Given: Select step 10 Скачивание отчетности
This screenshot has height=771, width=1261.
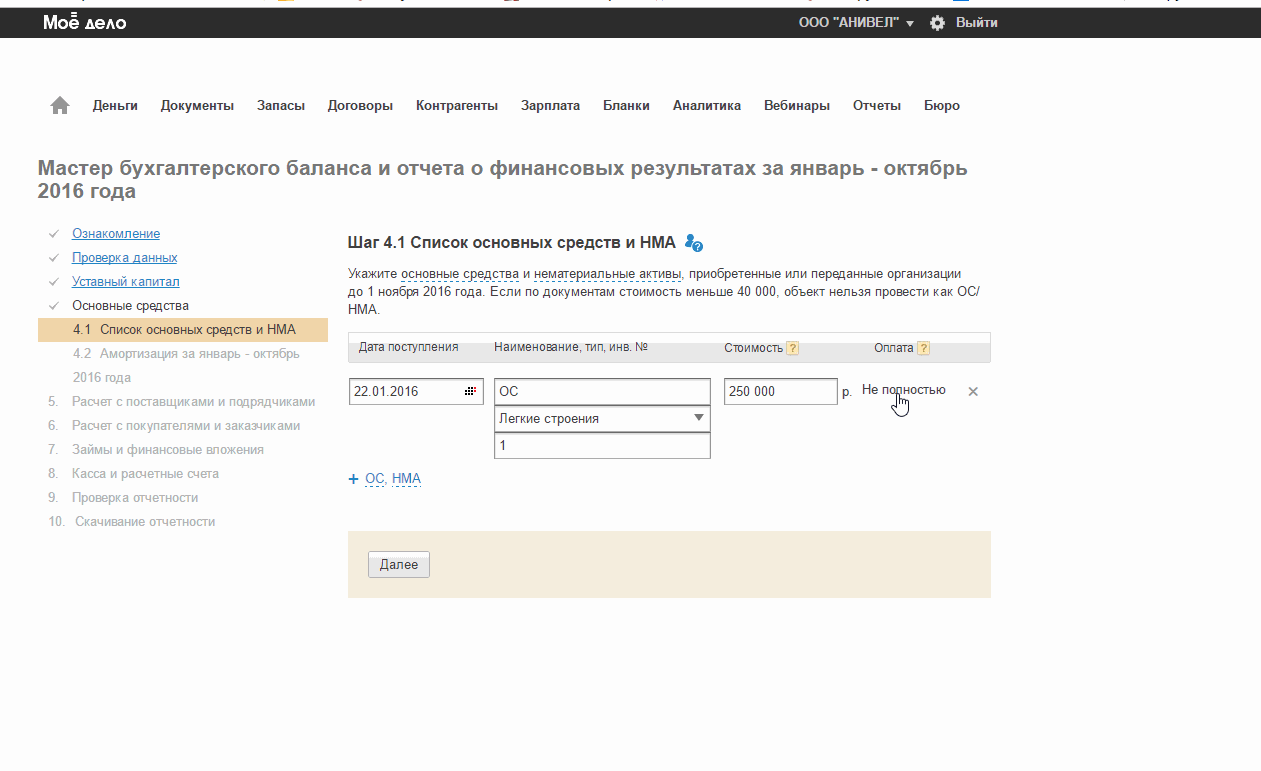Looking at the screenshot, I should click(145, 521).
